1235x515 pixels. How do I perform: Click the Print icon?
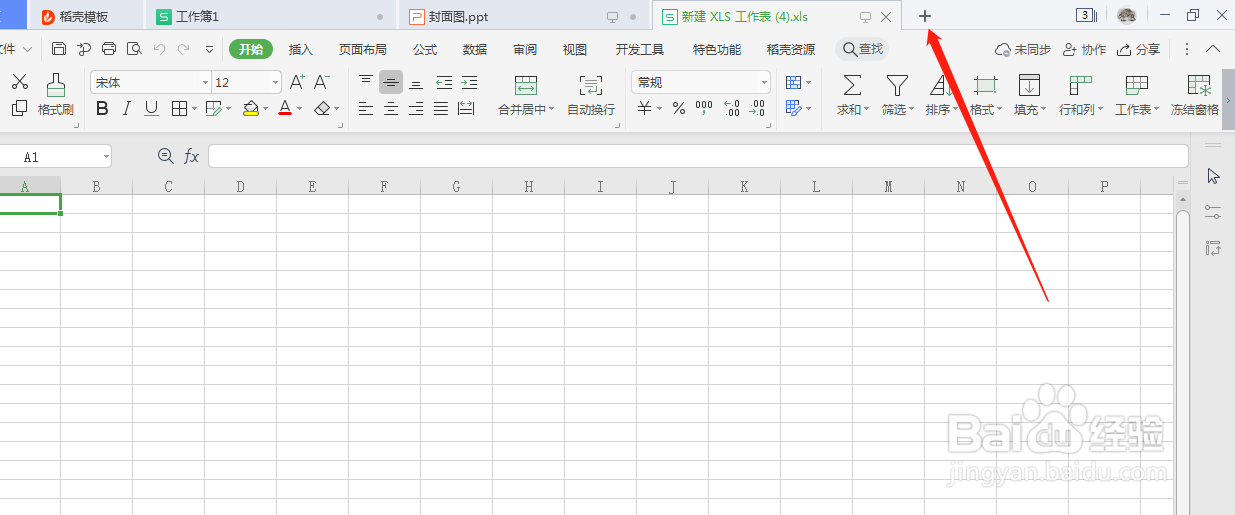coord(109,49)
